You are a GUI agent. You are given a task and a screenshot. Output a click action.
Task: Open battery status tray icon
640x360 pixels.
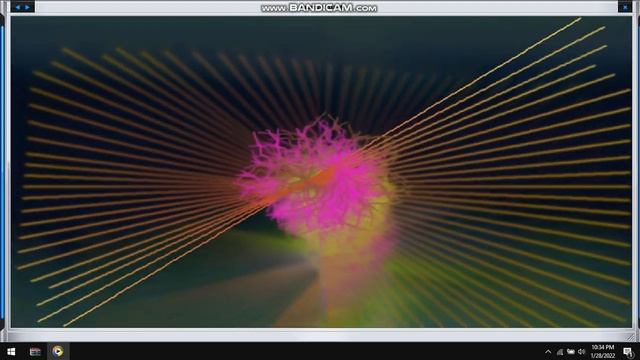click(571, 351)
